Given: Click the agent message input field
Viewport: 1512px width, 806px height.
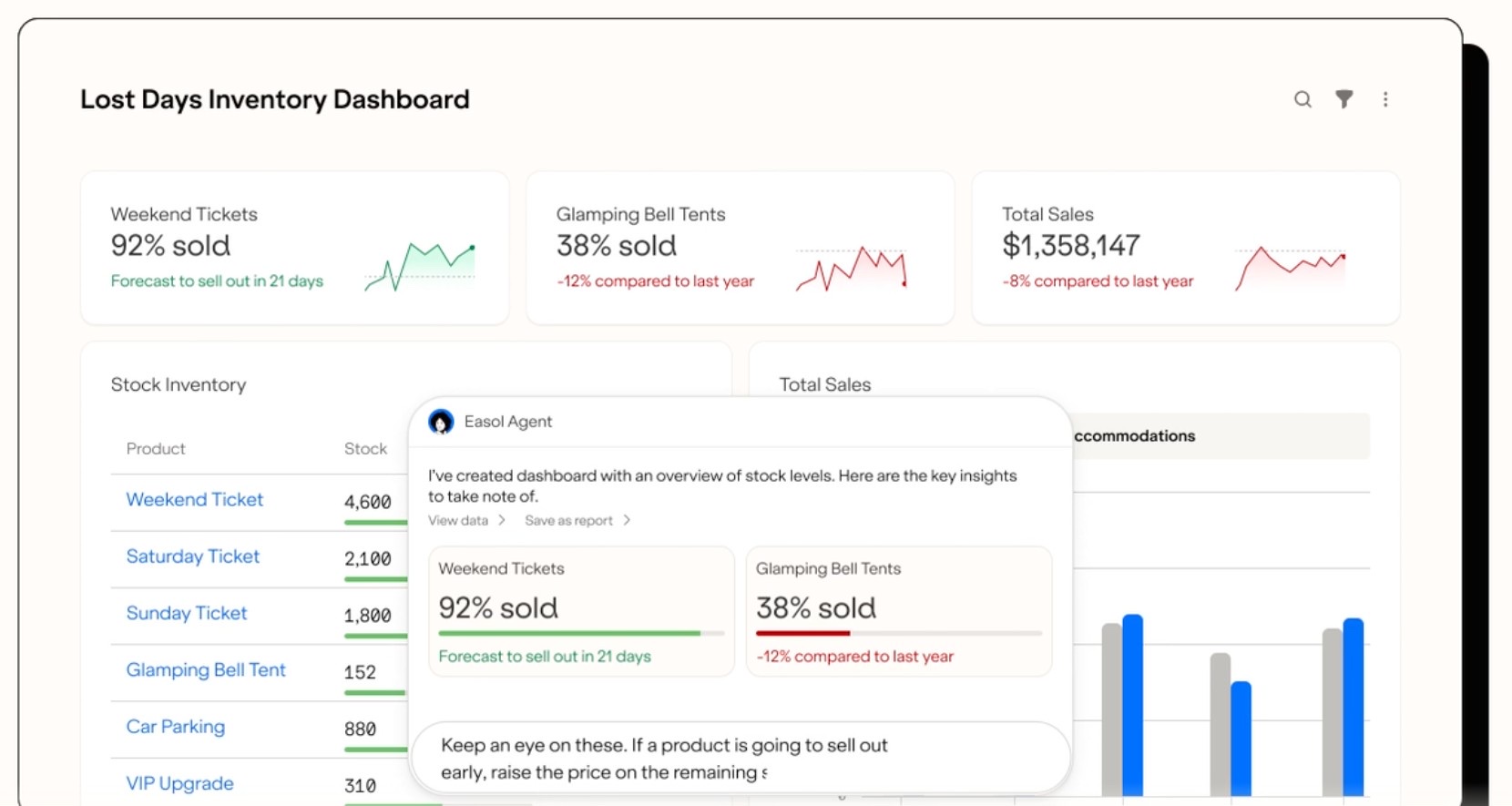Looking at the screenshot, I should (741, 759).
